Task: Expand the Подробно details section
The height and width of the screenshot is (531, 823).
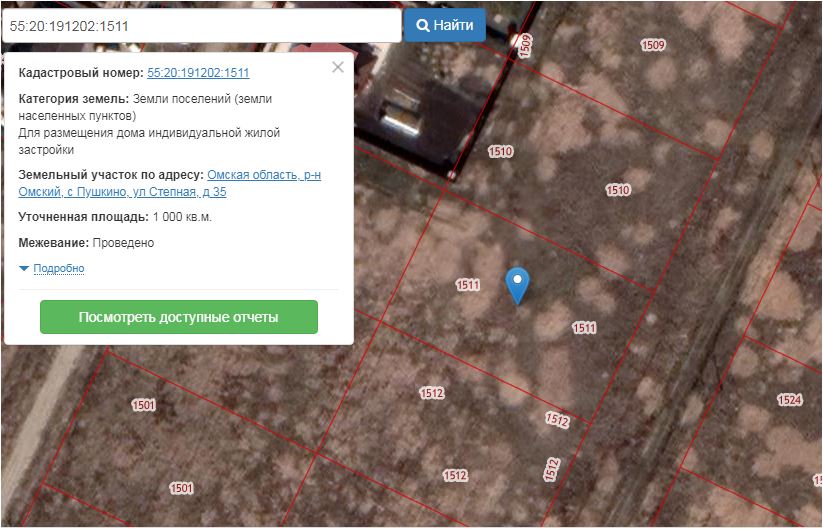Action: (x=58, y=268)
